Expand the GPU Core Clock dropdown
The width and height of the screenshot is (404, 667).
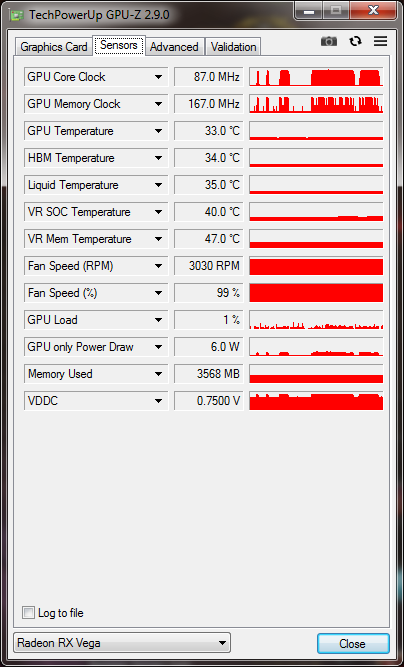[158, 77]
